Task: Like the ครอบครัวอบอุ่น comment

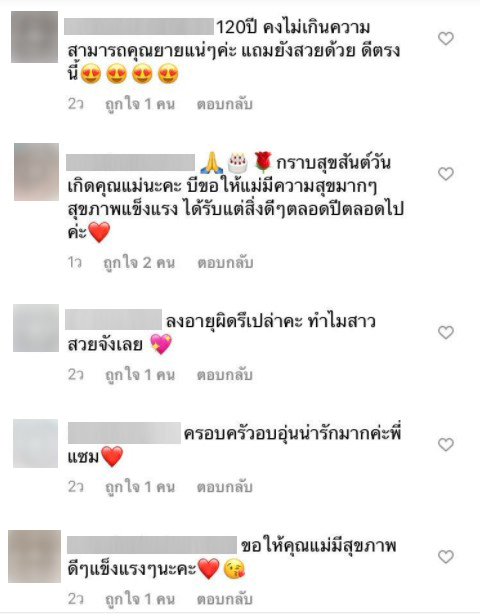Action: click(446, 444)
